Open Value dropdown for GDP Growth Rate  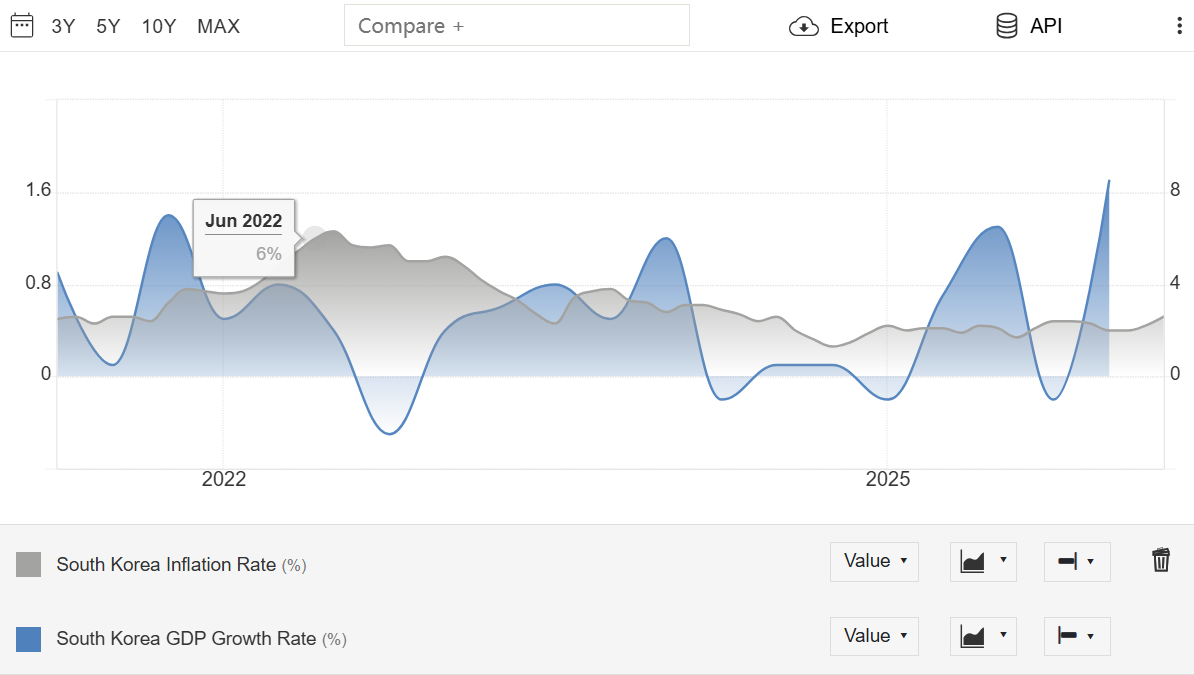pyautogui.click(x=874, y=636)
